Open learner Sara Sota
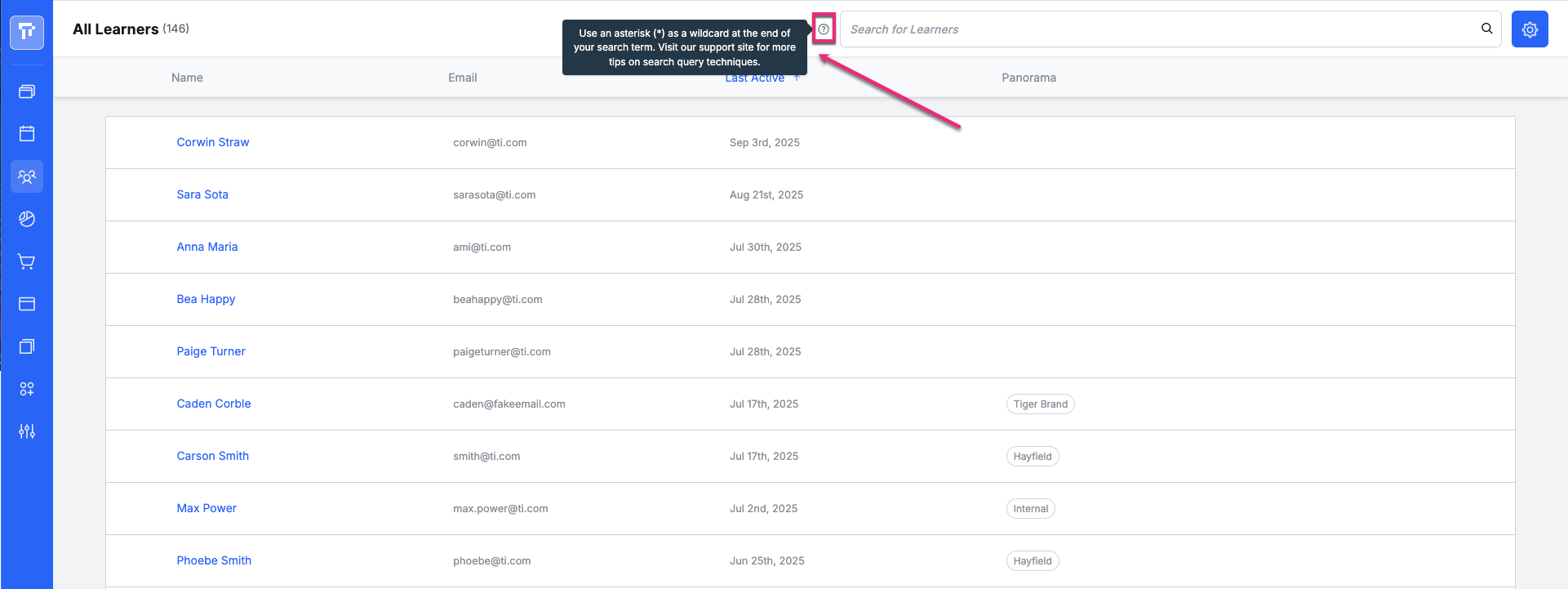 [202, 194]
